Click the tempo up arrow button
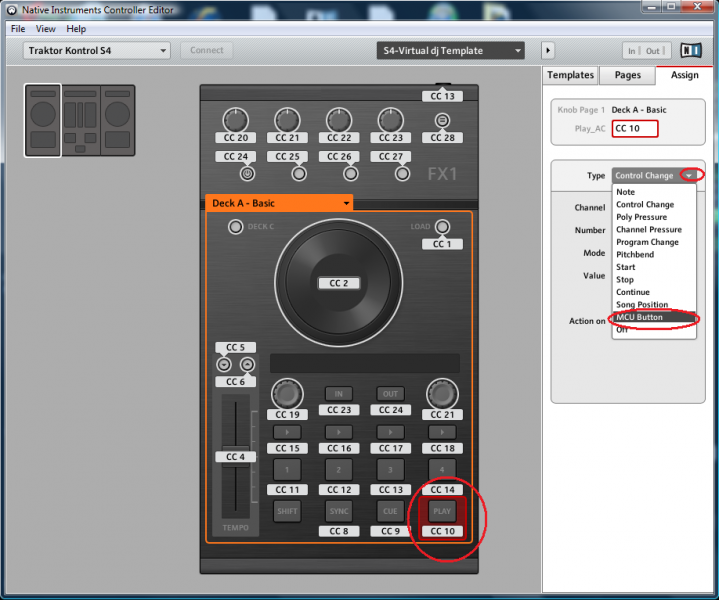This screenshot has width=719, height=600. pos(248,365)
